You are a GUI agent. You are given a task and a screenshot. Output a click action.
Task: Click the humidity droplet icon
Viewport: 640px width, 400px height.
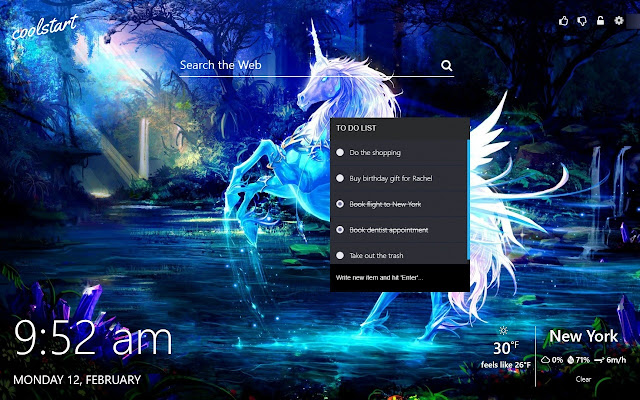click(571, 360)
